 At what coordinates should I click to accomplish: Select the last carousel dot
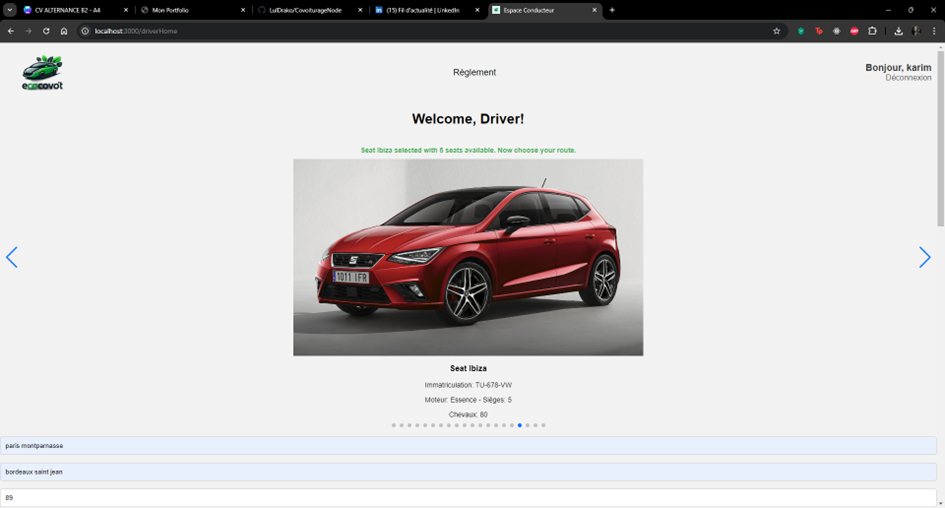pos(543,425)
